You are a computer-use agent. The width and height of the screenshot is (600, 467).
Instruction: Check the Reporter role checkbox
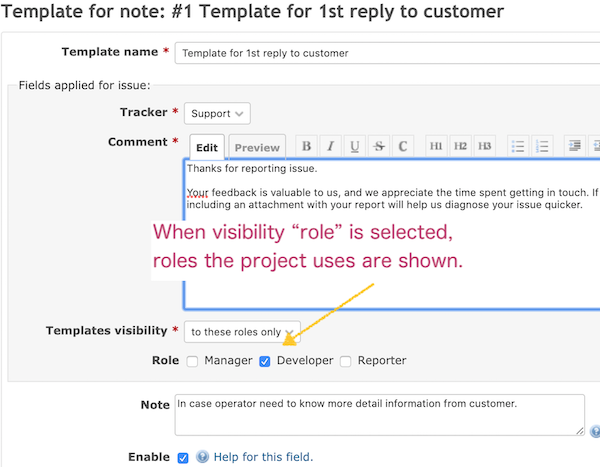coord(346,361)
